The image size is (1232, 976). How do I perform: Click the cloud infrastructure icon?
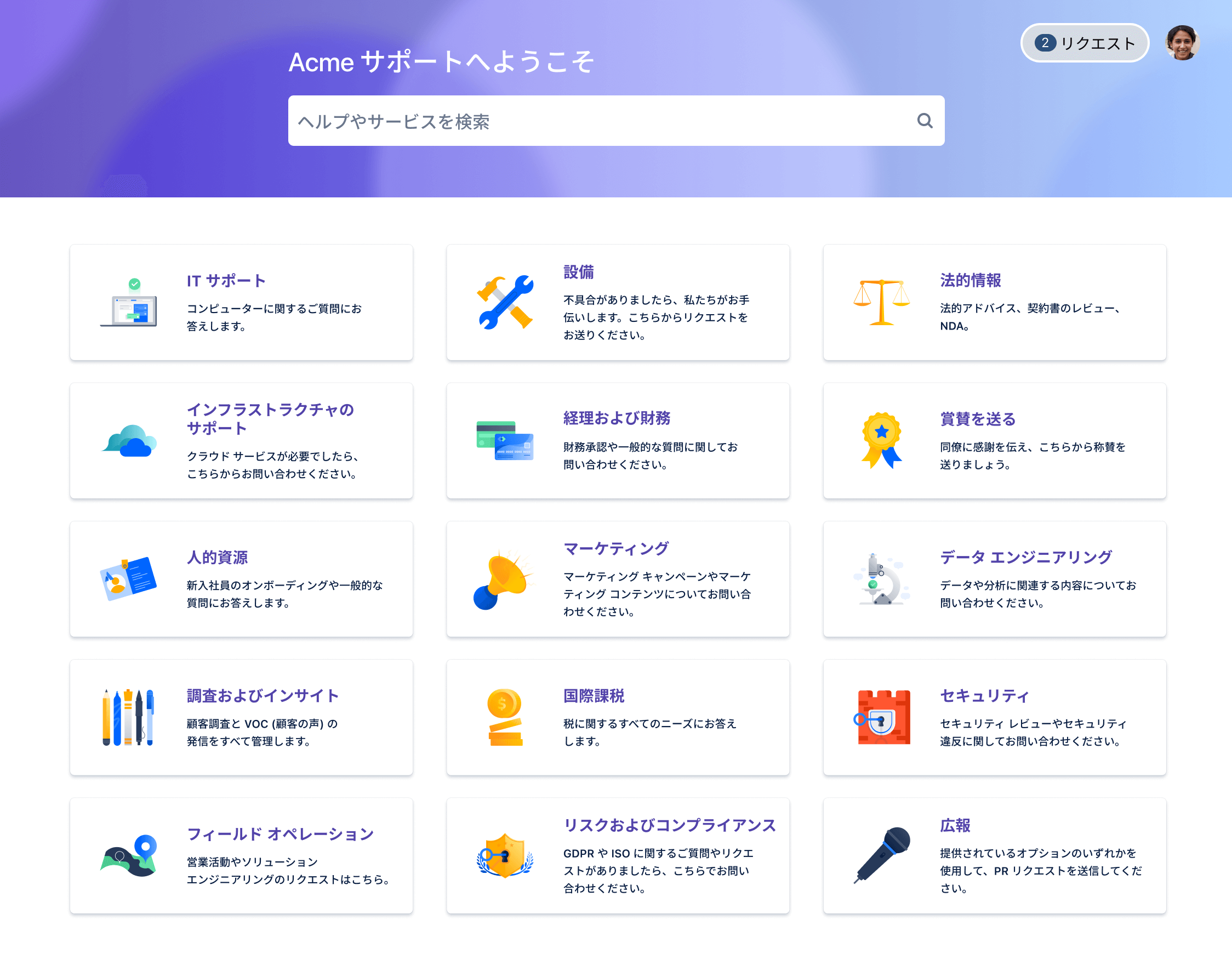coord(130,441)
